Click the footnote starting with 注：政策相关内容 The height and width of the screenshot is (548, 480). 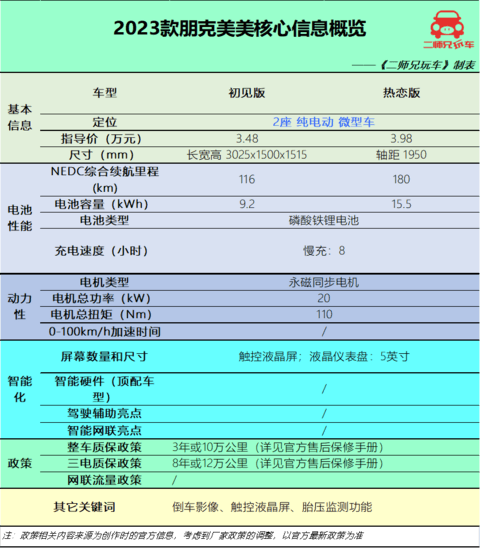(182, 535)
